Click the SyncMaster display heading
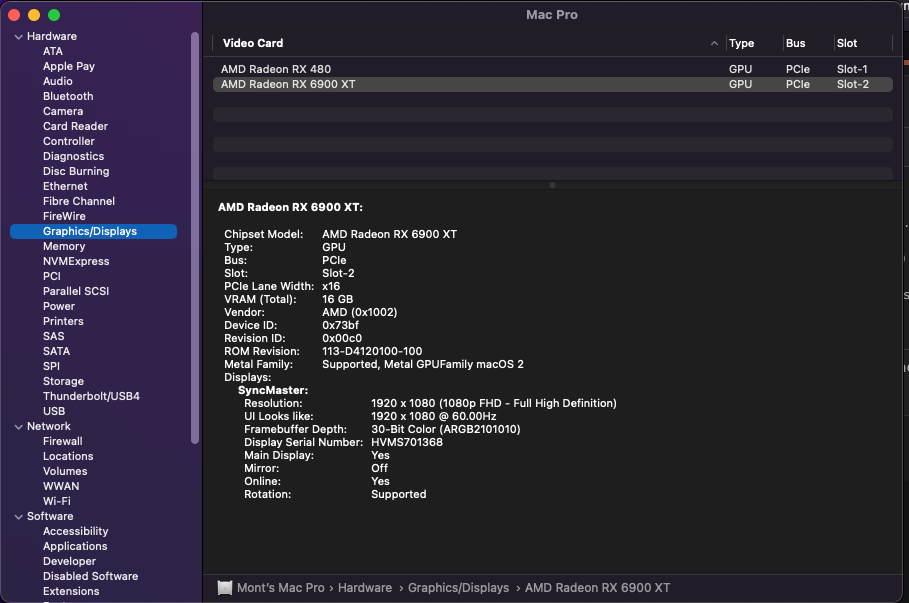Viewport: 909px width, 603px height. pos(273,390)
